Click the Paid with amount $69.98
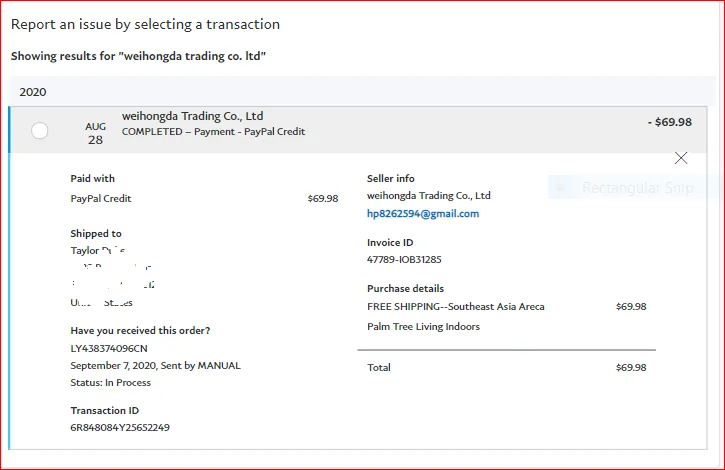The height and width of the screenshot is (470, 725). click(323, 198)
